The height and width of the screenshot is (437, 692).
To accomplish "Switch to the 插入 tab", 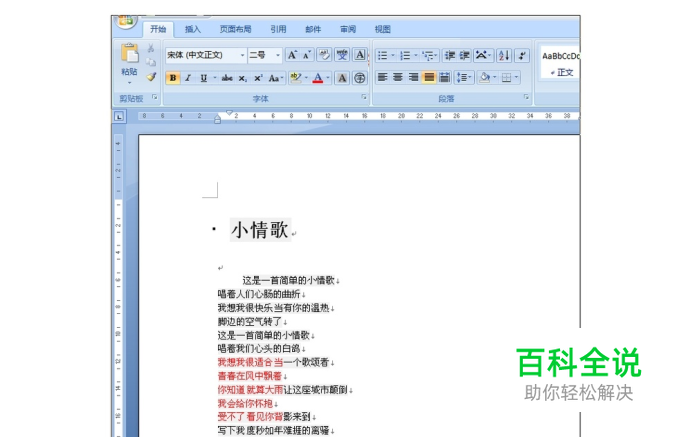I will coord(192,29).
